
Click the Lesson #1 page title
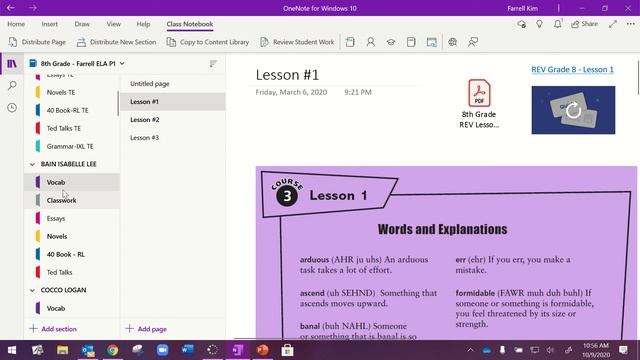pyautogui.click(x=287, y=75)
